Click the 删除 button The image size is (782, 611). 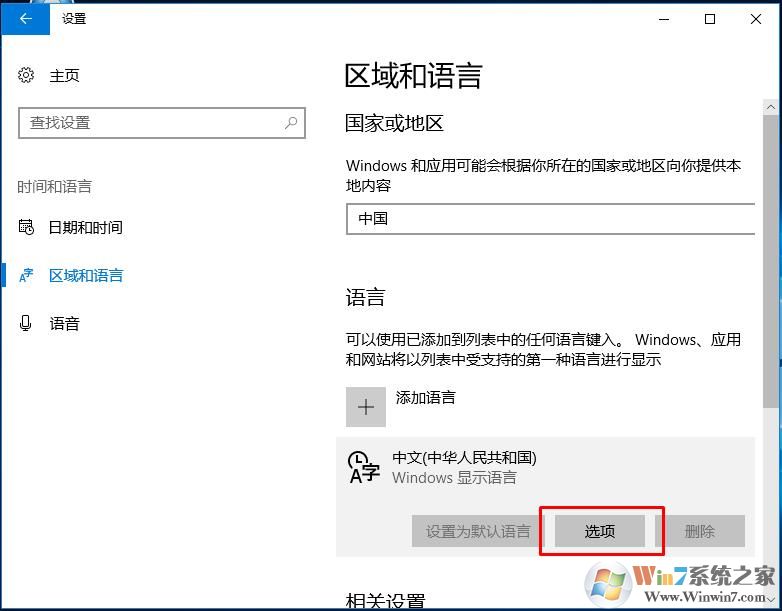click(700, 531)
